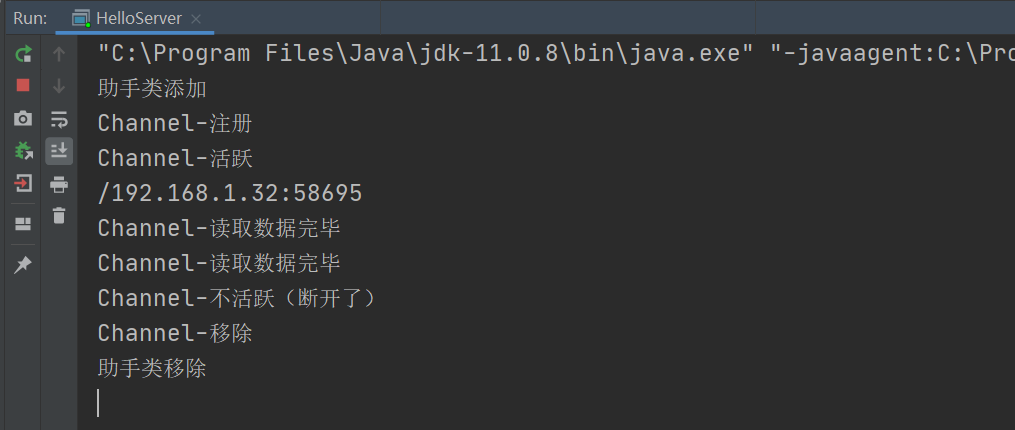Viewport: 1015px width, 430px height.
Task: Click the camera thread dump icon
Action: coord(22,119)
